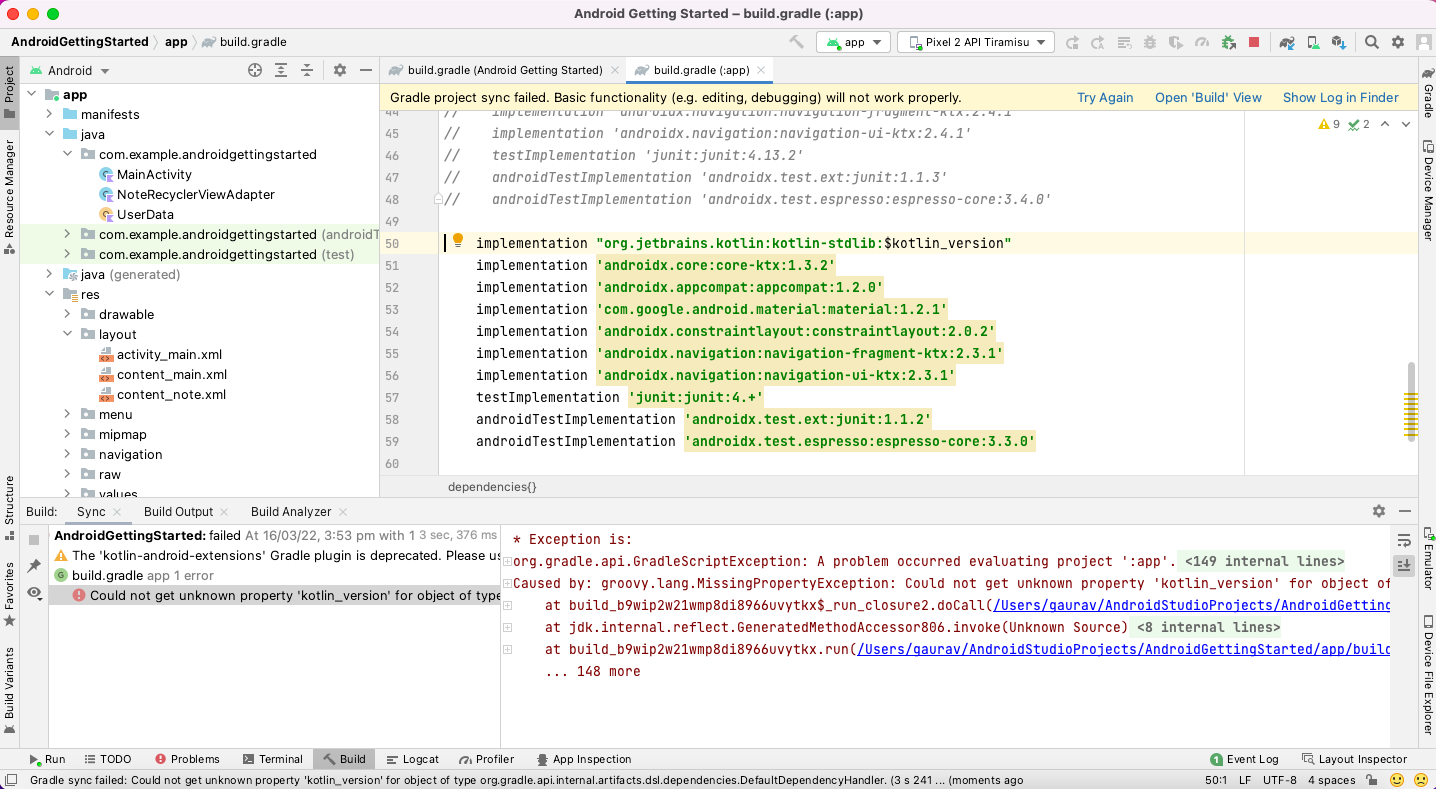Open Project panel options gear

340,70
